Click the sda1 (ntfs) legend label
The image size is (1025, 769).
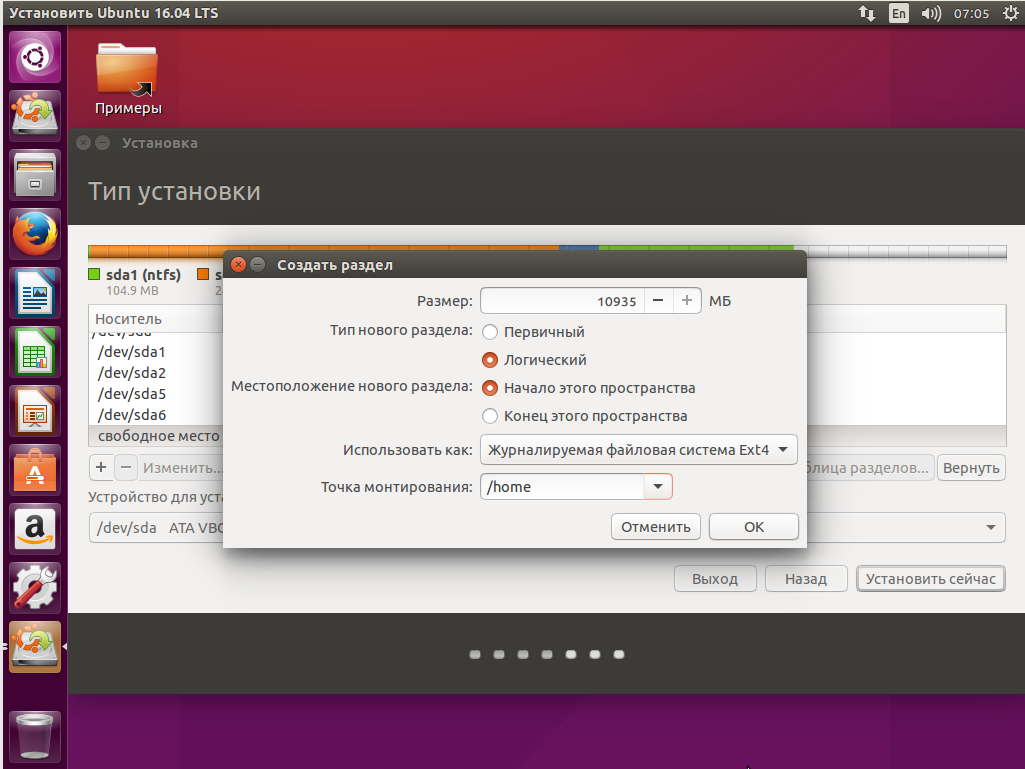pos(143,275)
